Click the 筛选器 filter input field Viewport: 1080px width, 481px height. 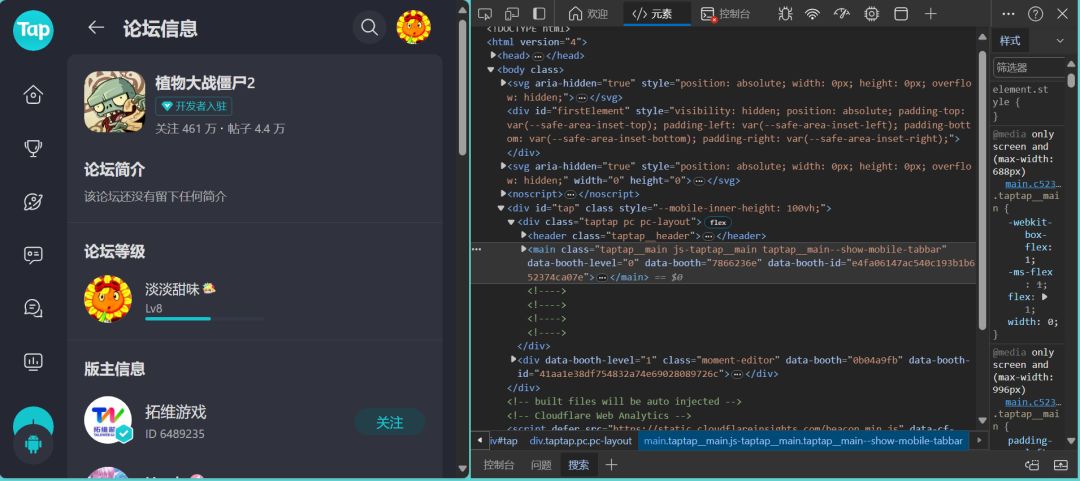(x=1029, y=68)
